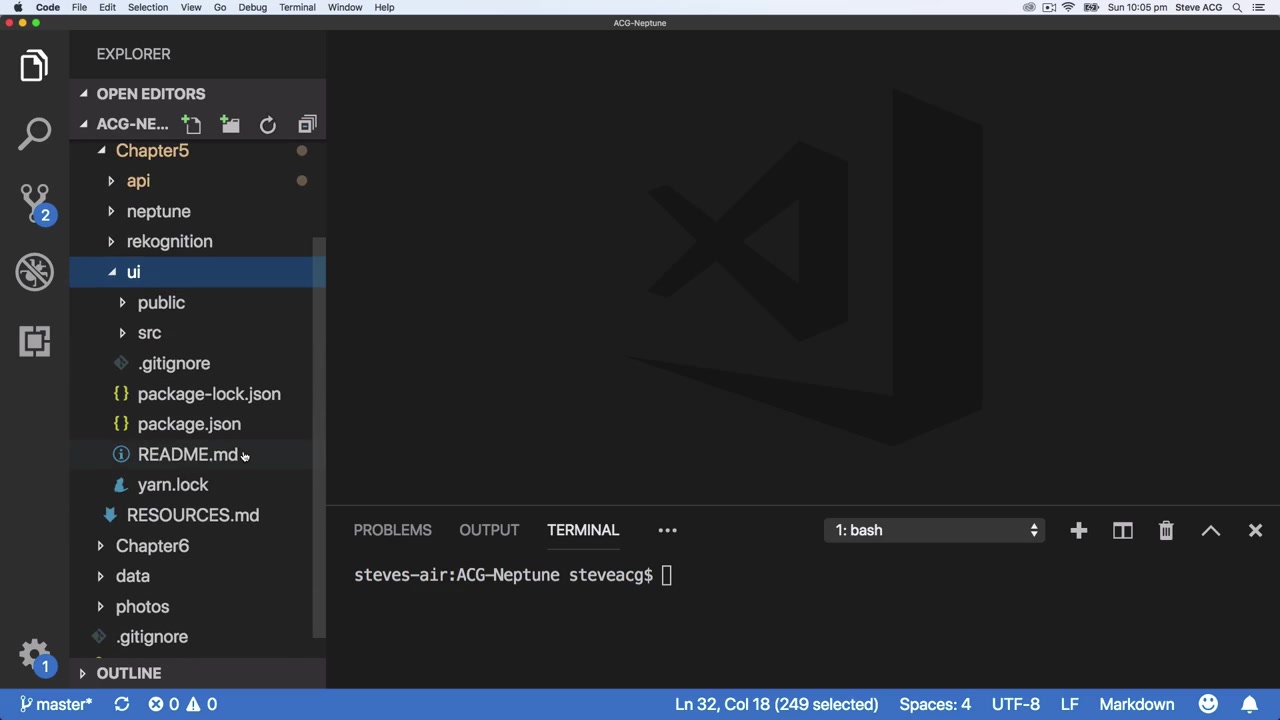
Task: Change indentation via Spaces: 4
Action: (x=935, y=704)
